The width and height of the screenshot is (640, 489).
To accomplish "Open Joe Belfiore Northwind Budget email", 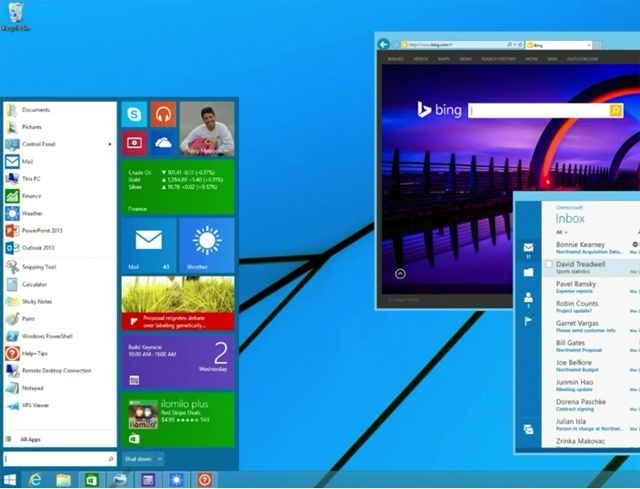I will [x=591, y=366].
